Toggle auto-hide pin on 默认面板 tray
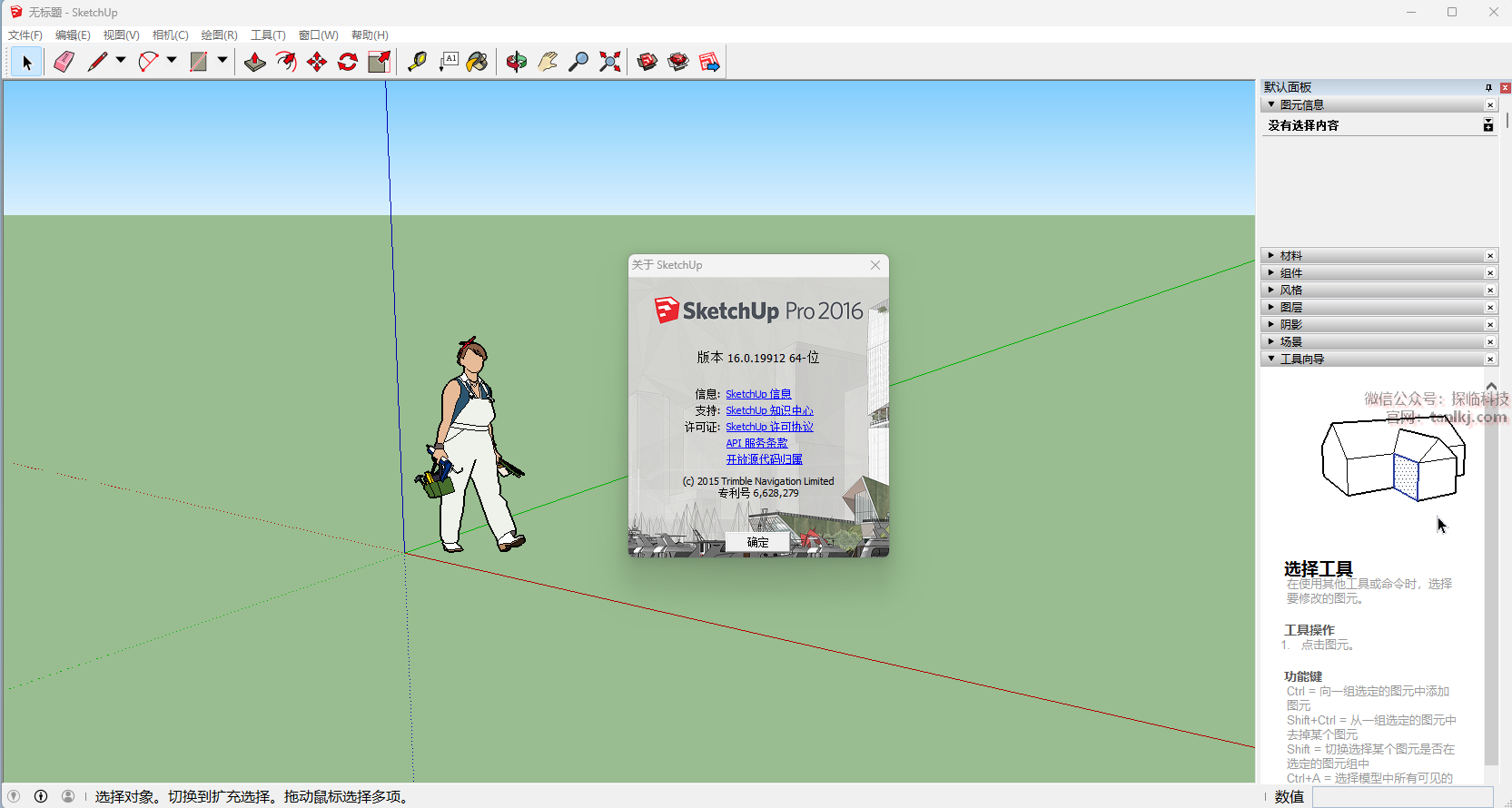 [1488, 88]
